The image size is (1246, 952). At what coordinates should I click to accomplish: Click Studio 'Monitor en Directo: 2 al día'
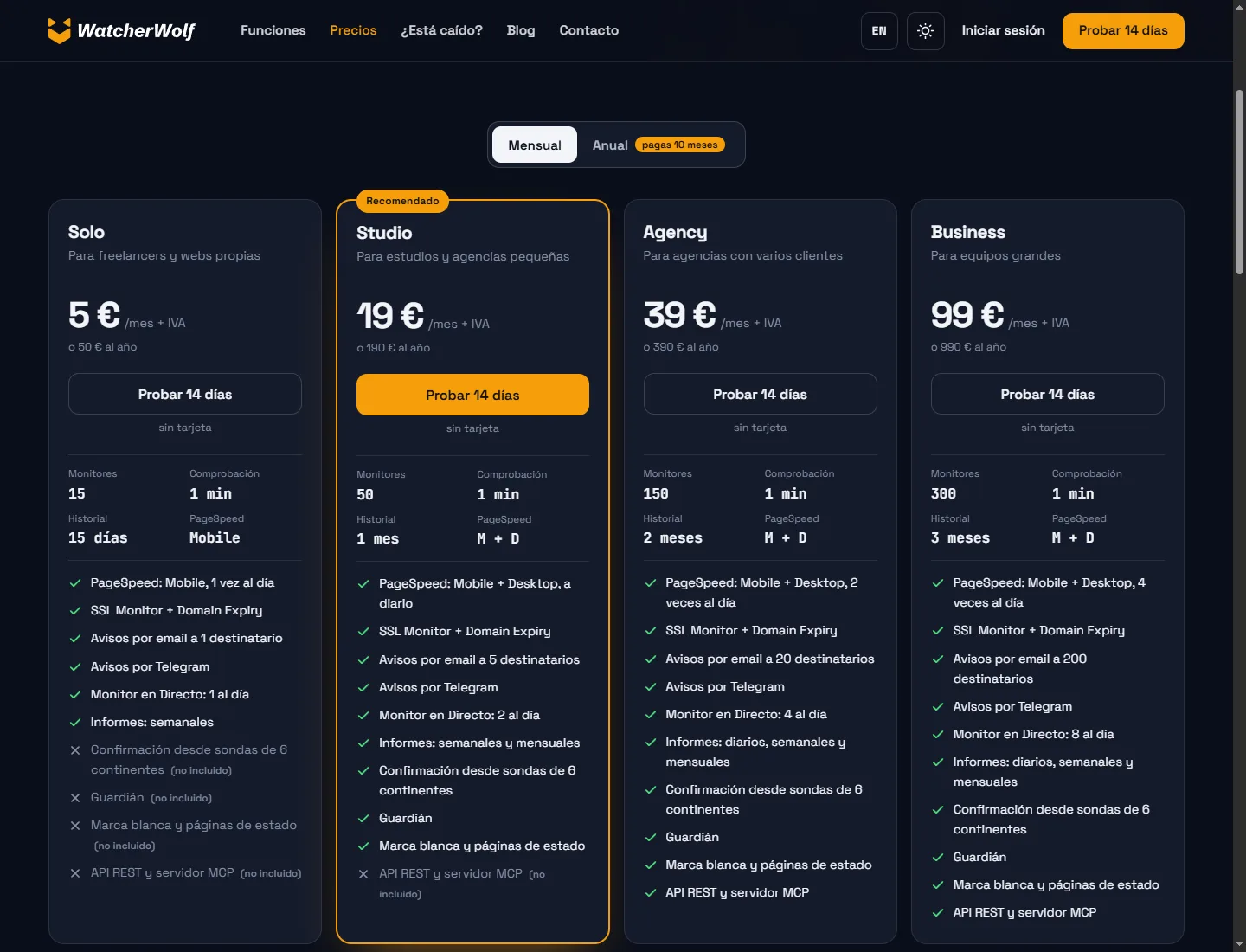[459, 715]
